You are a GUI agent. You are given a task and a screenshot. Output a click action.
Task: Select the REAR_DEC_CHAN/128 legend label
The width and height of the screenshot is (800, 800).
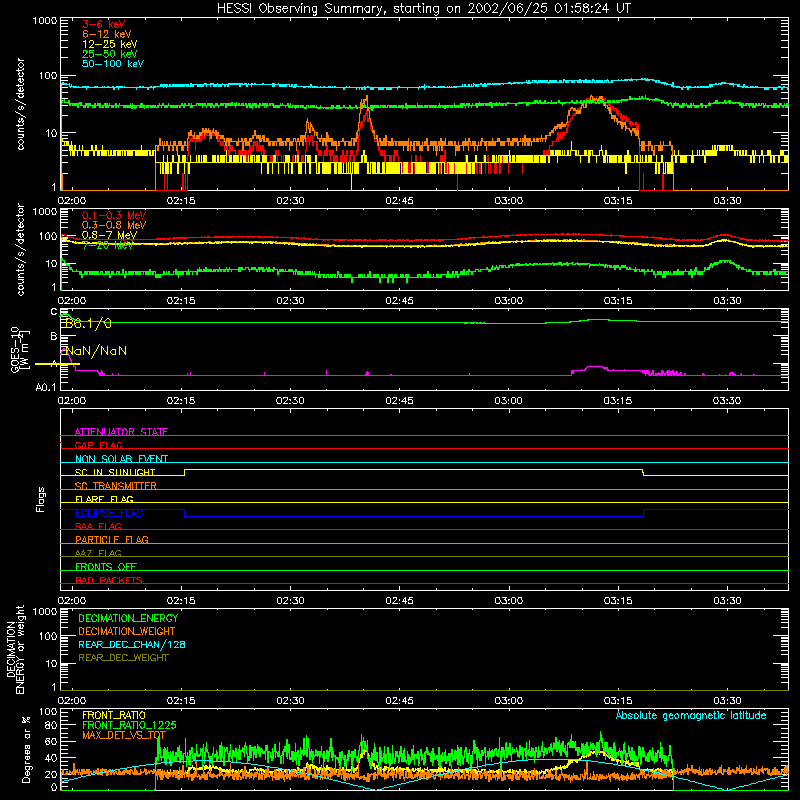click(132, 645)
